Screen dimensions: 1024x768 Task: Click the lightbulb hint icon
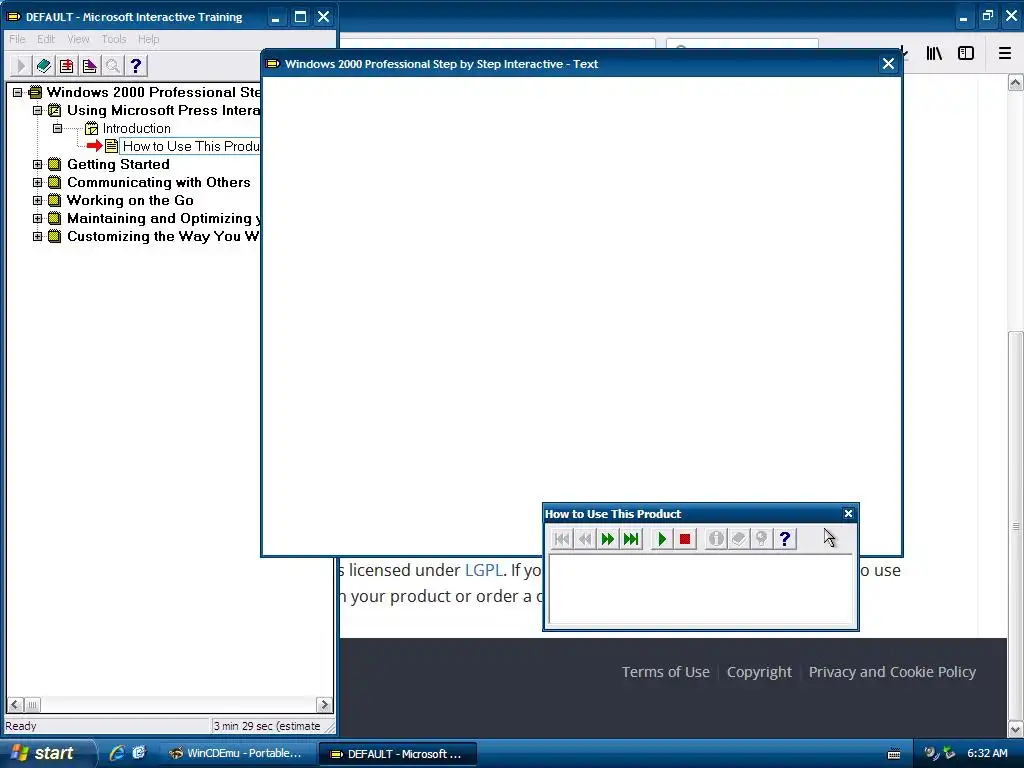(x=761, y=539)
